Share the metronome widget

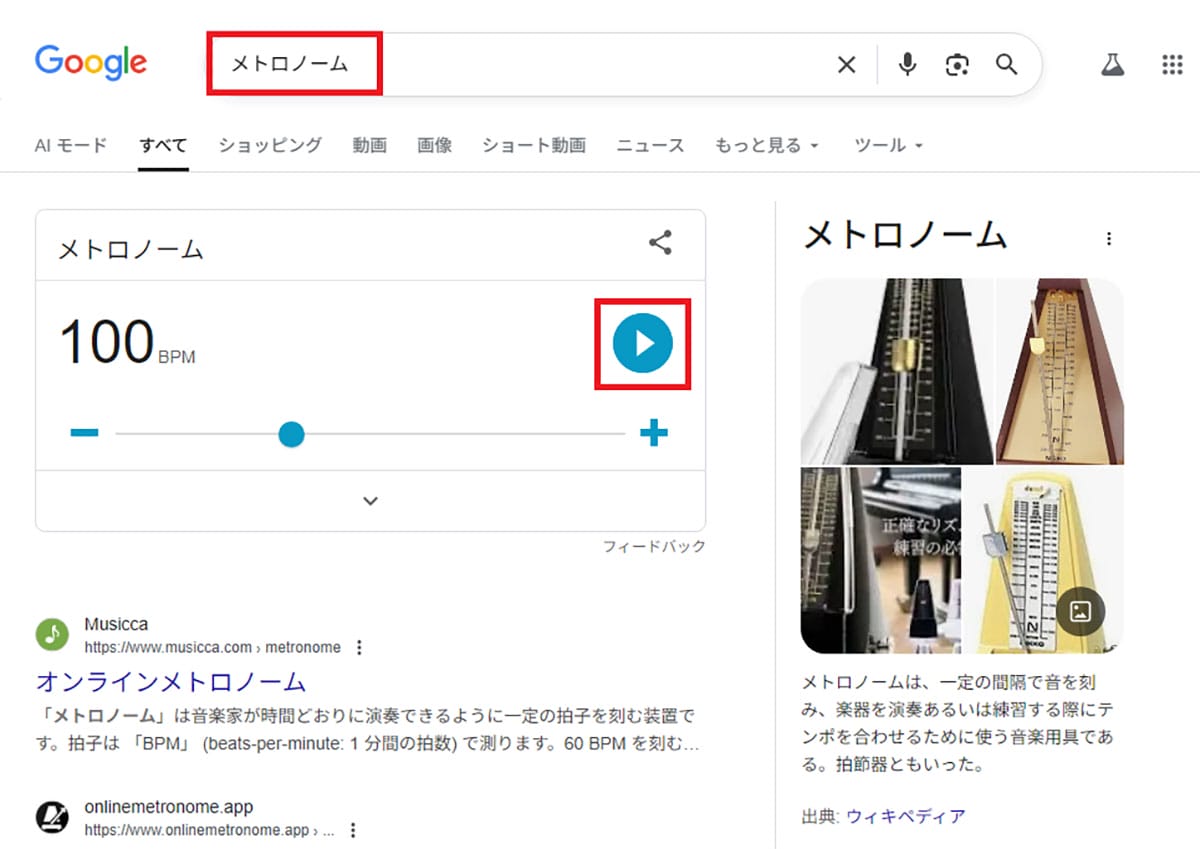661,243
